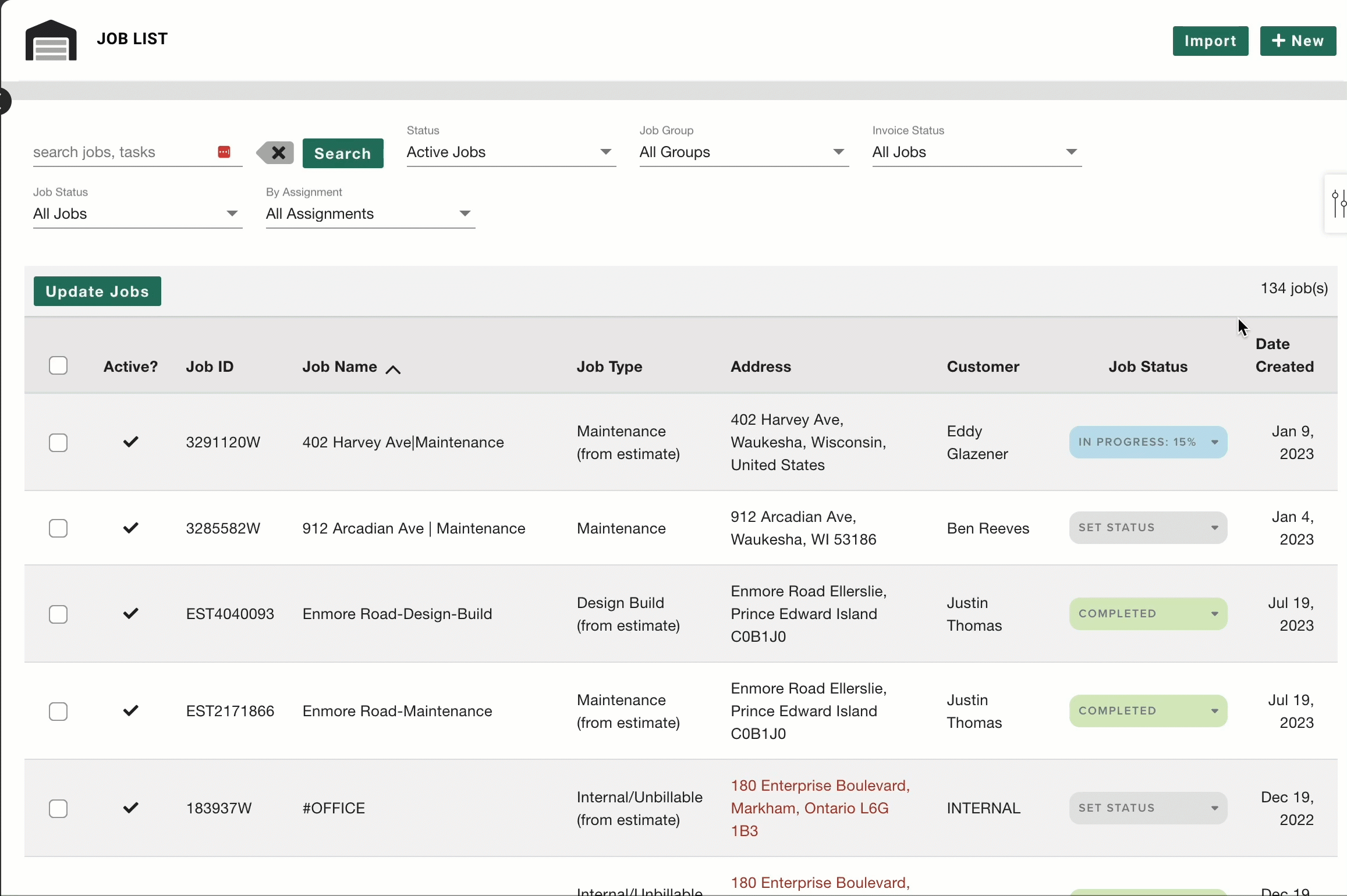
Task: Check the box for 402 Harvey Ave job
Action: 58,443
